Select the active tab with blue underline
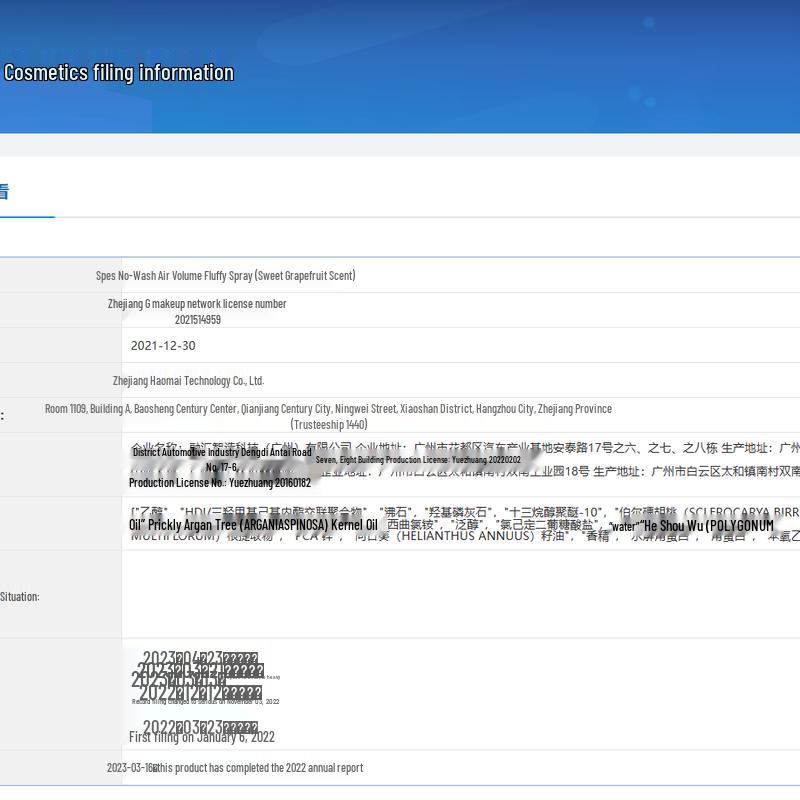Viewport: 800px width, 800px height. [5, 192]
